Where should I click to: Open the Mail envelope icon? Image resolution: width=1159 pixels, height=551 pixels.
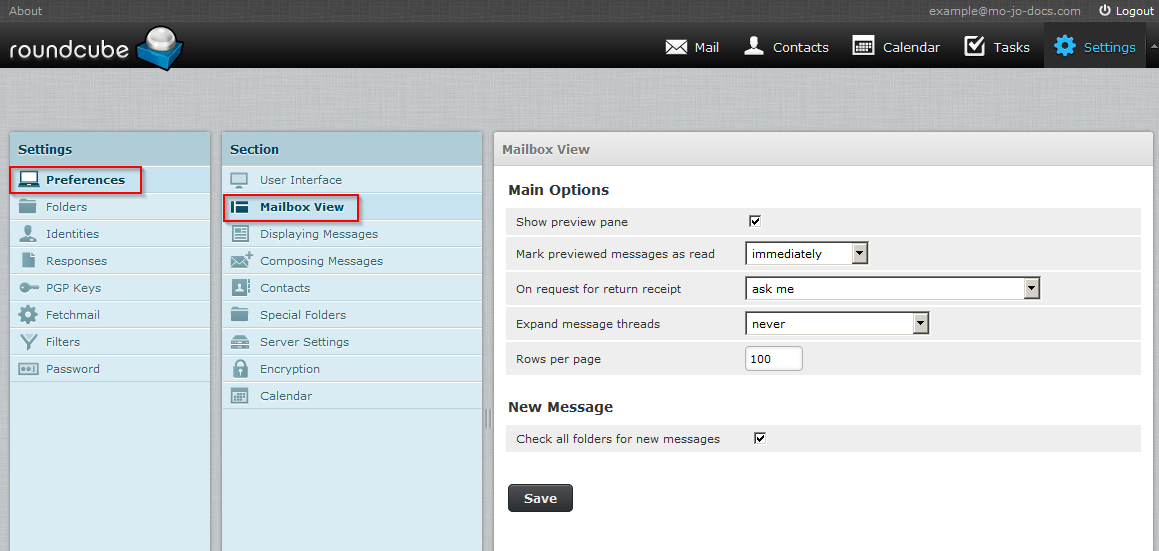point(676,47)
